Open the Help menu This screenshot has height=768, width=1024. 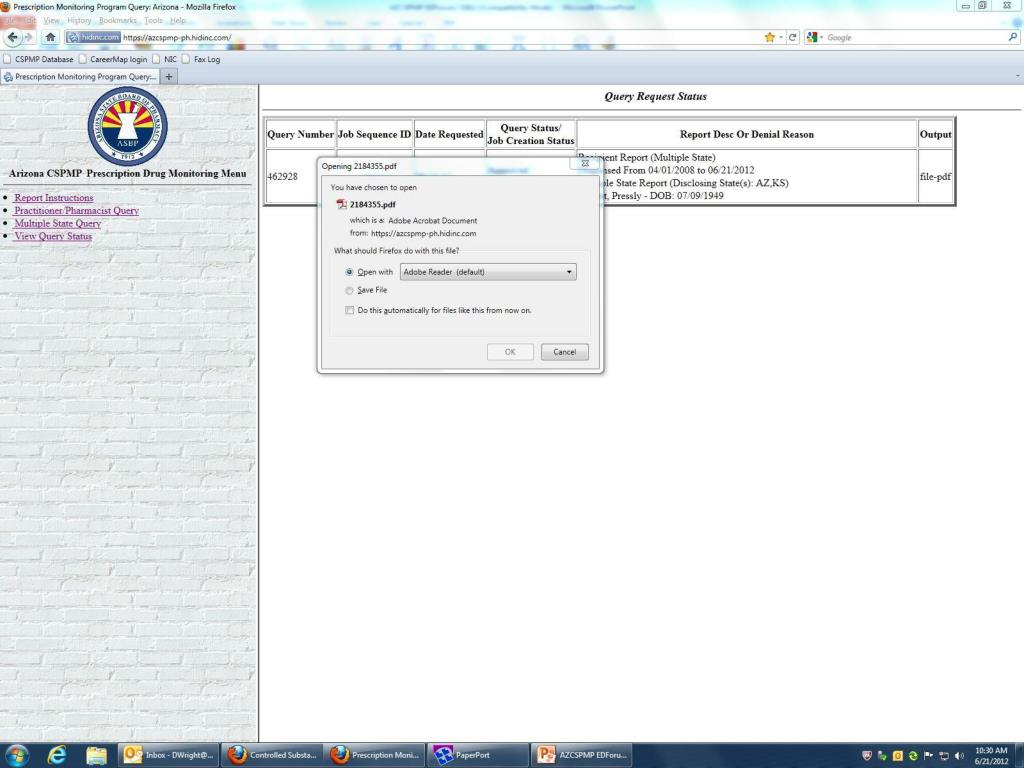(178, 20)
